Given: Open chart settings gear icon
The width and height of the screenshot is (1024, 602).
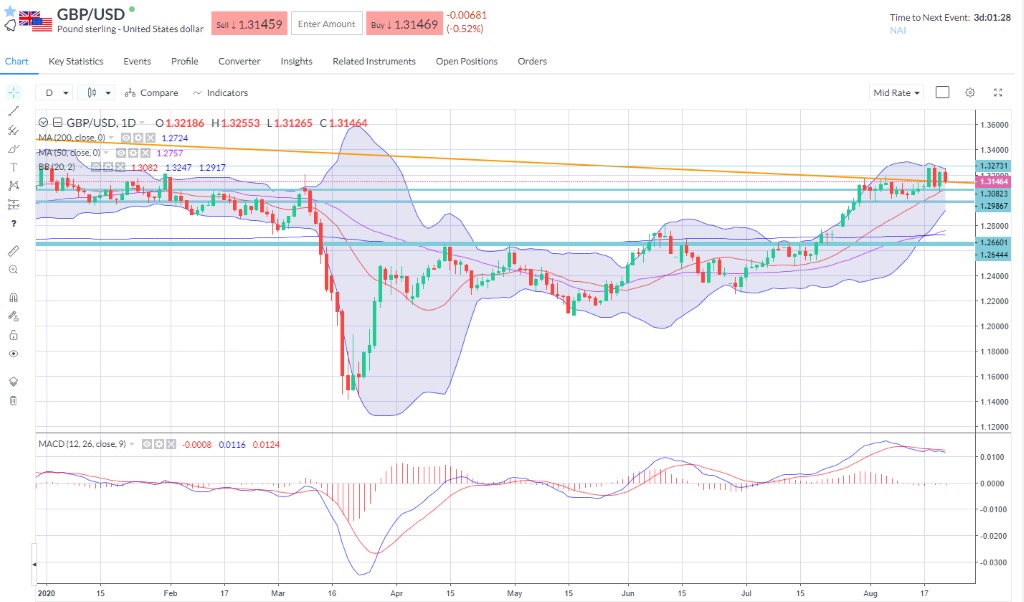Looking at the screenshot, I should (x=969, y=92).
